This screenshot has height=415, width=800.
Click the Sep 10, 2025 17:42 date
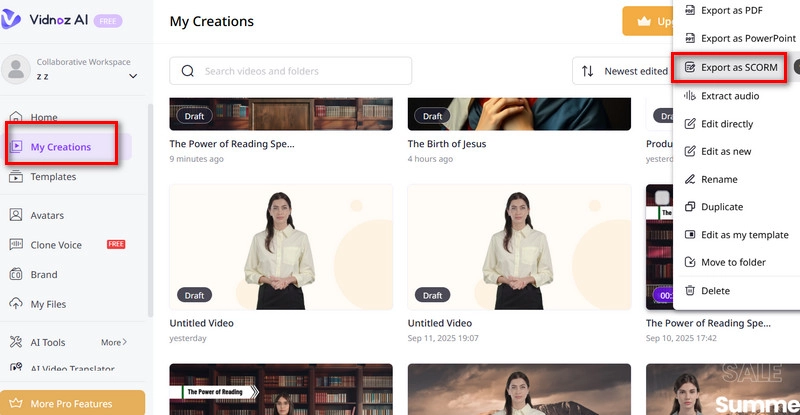[681, 338]
